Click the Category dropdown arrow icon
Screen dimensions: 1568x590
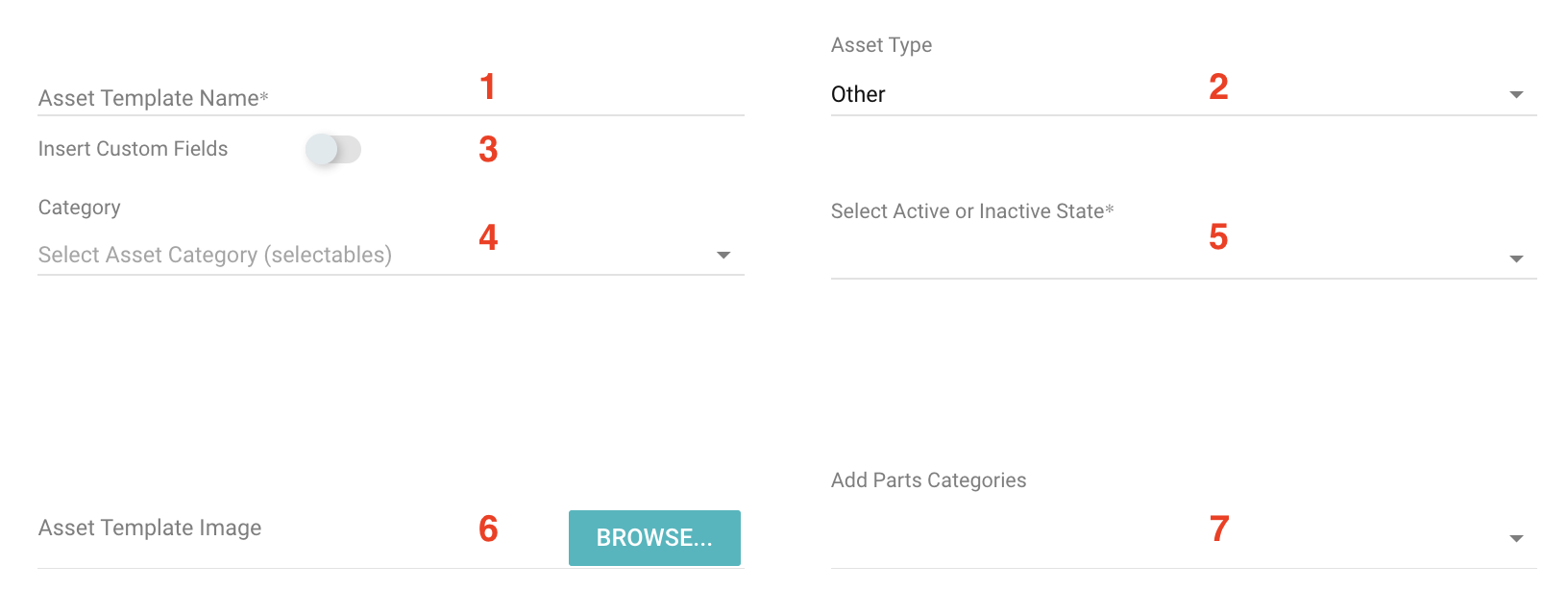pyautogui.click(x=723, y=255)
